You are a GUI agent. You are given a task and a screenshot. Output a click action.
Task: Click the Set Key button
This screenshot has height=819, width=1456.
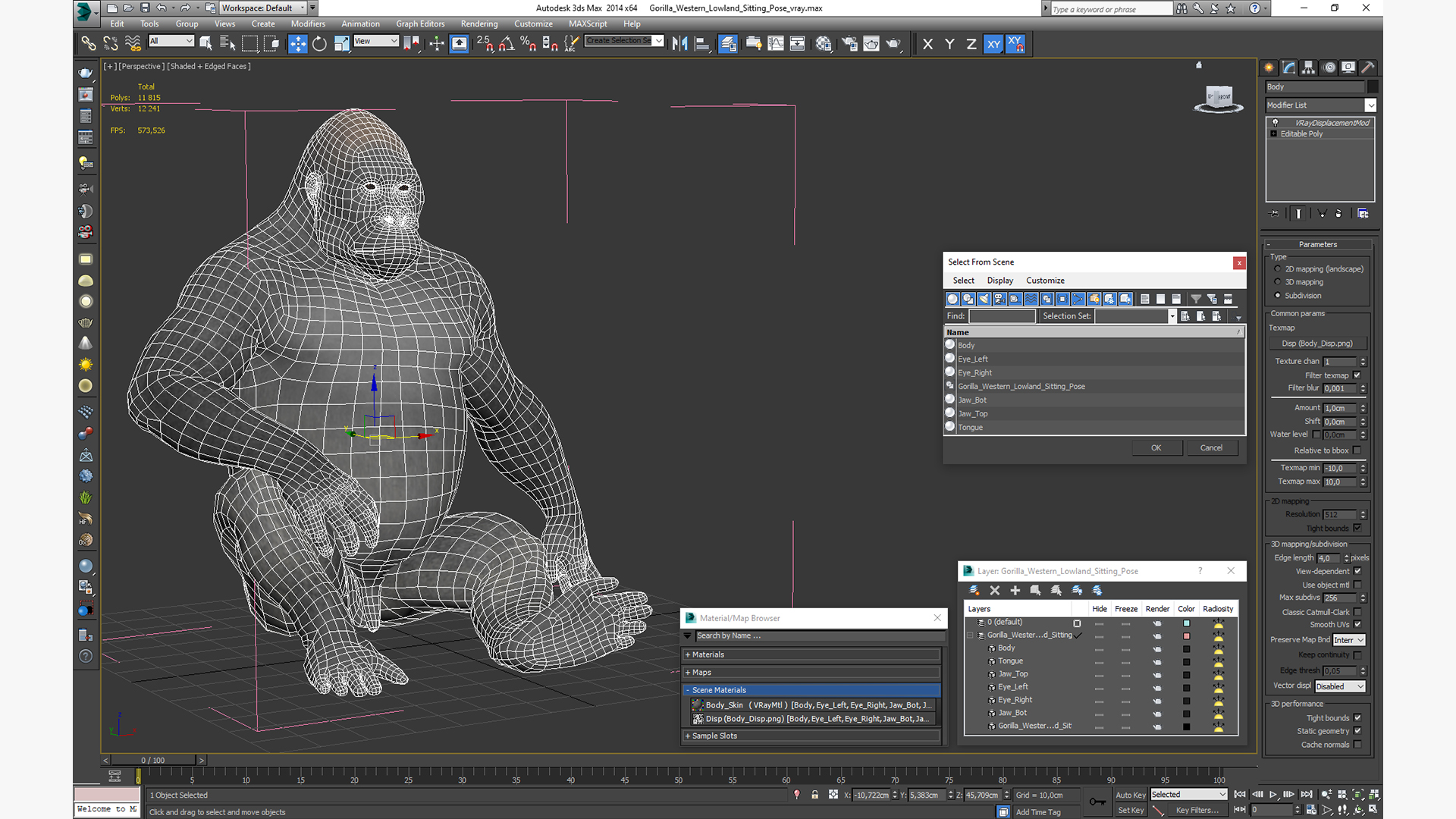tap(1131, 810)
